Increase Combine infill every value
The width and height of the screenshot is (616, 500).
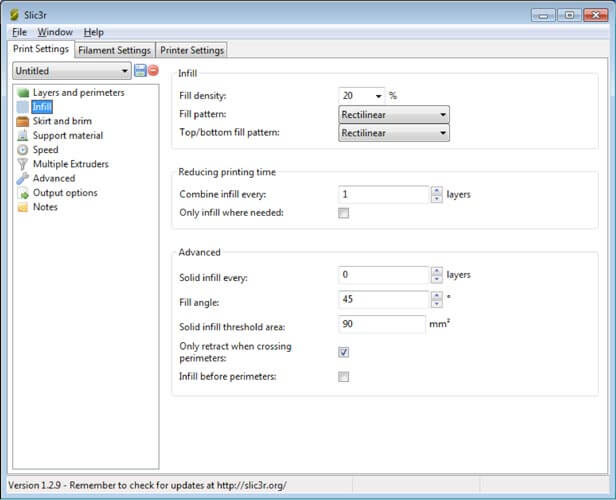[436, 190]
